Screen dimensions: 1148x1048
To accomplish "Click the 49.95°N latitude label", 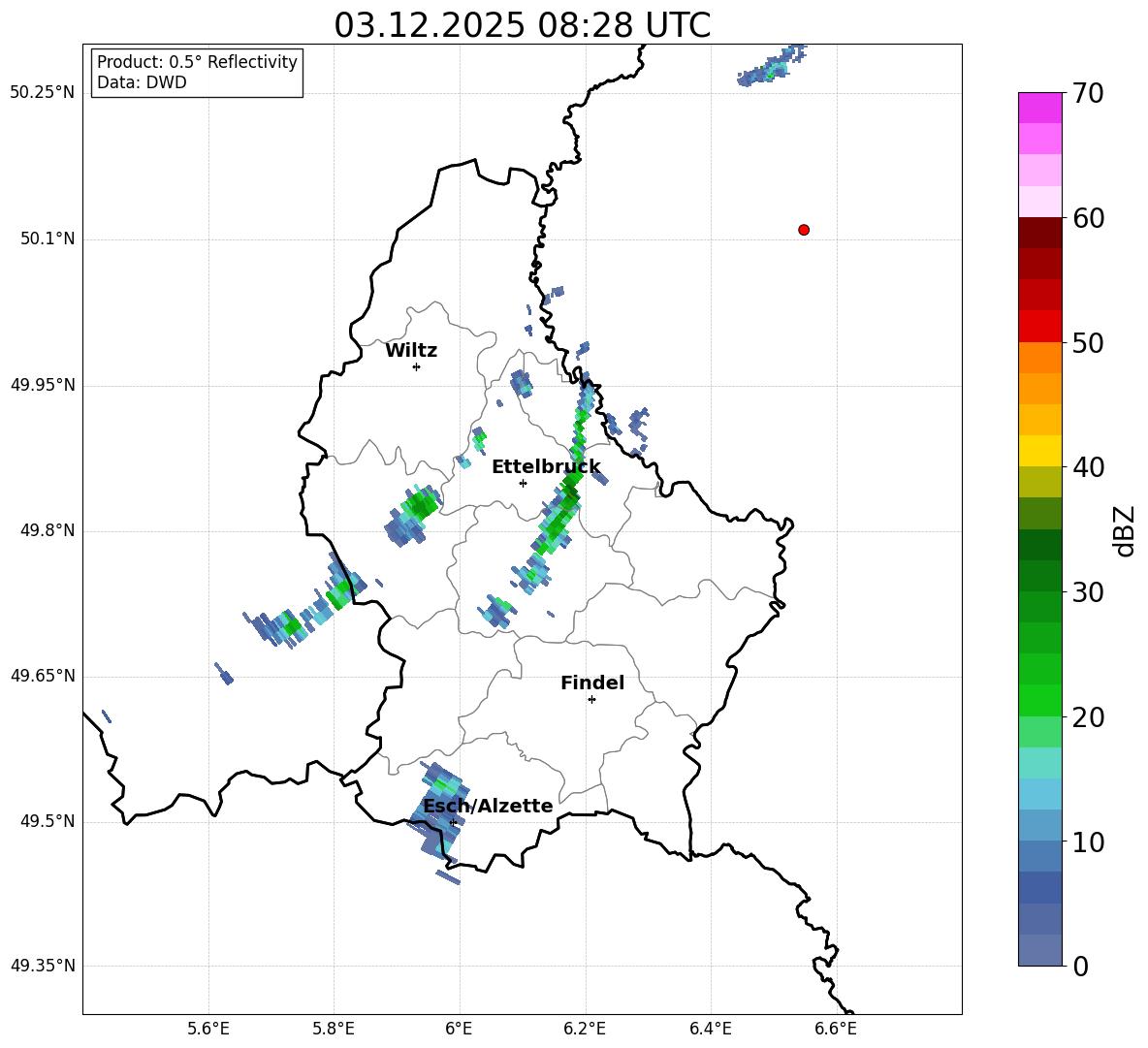I will tap(43, 385).
